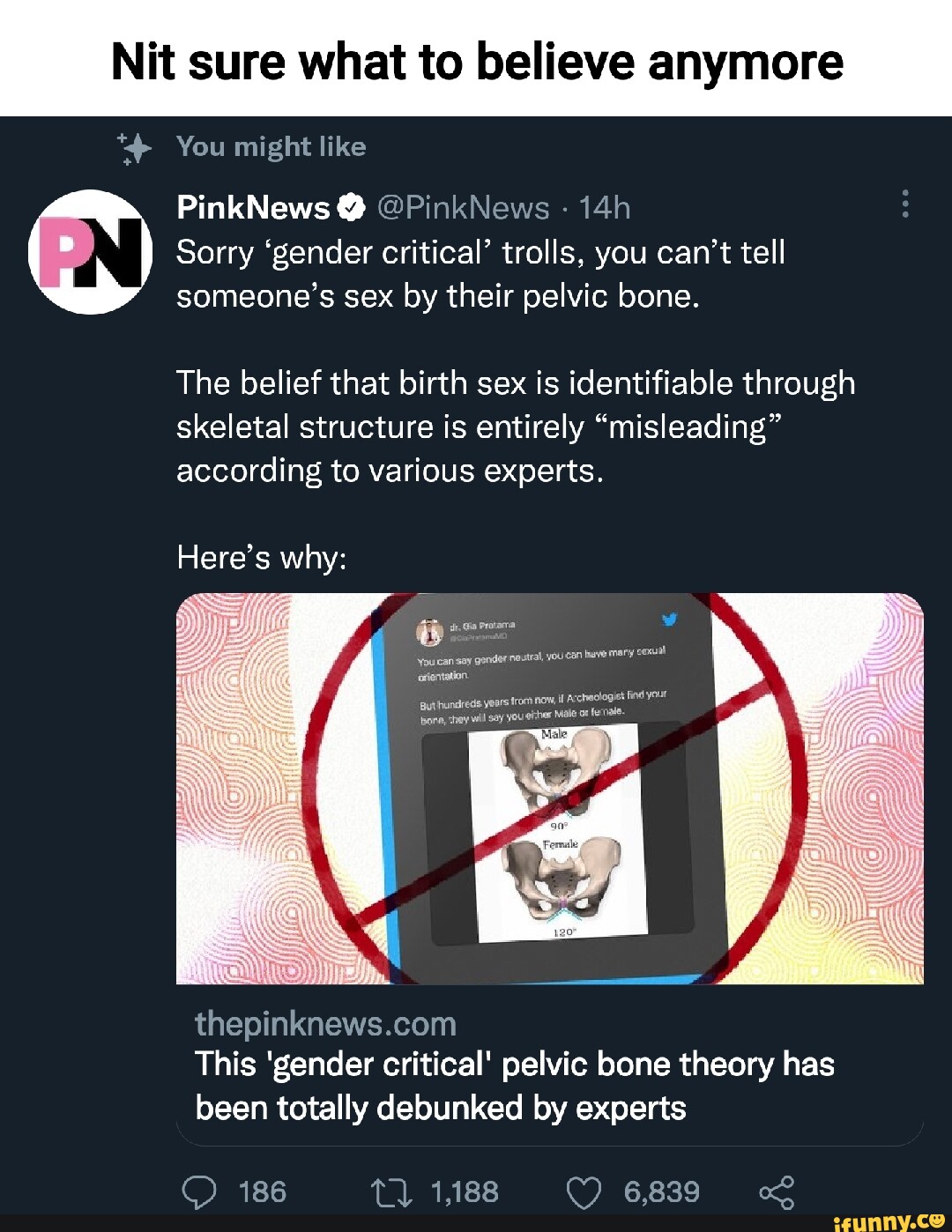952x1232 pixels.
Task: Retweet the PinkNews tweet
Action: [391, 1193]
